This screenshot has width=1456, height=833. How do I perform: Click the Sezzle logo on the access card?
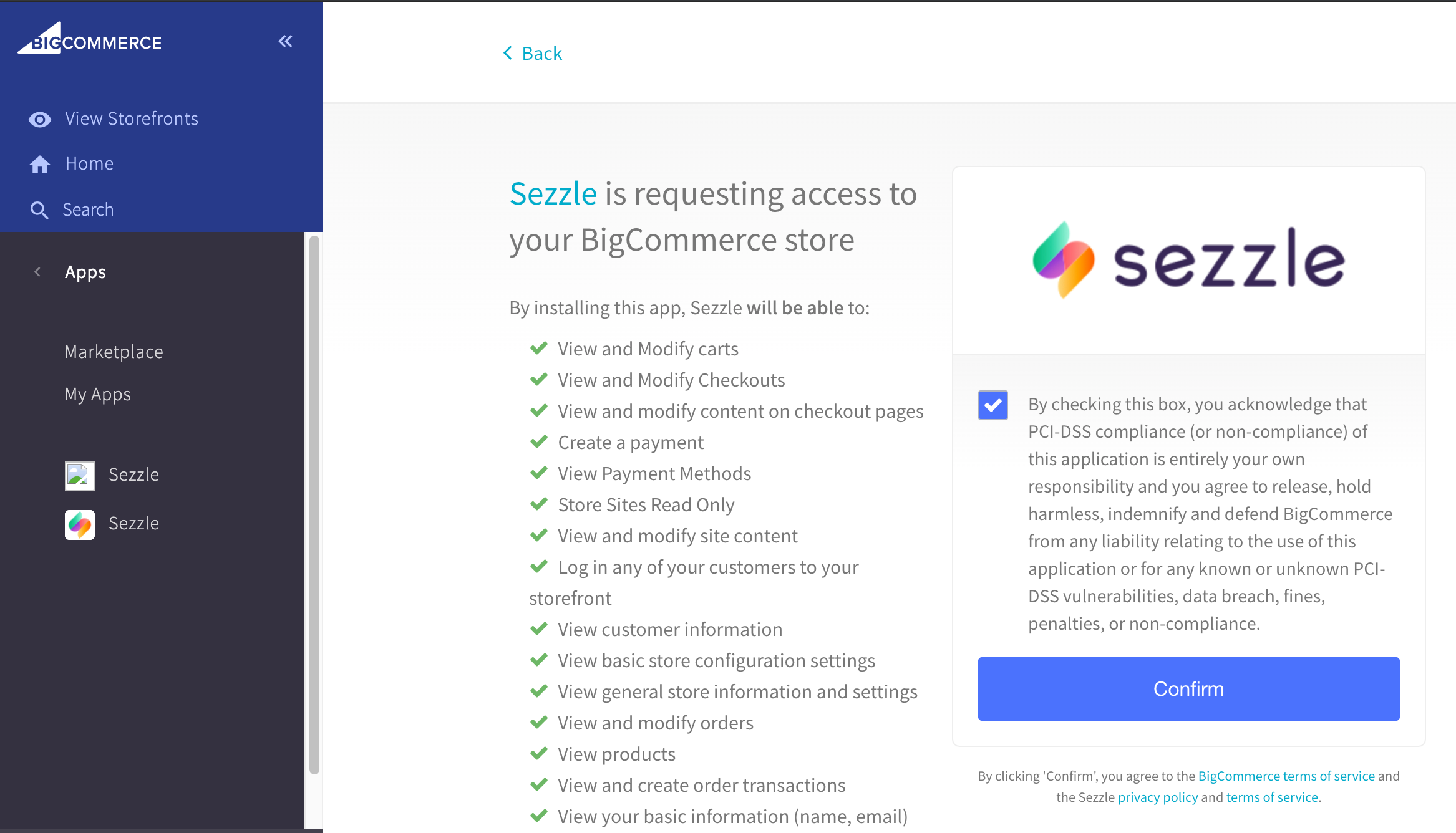(1187, 260)
